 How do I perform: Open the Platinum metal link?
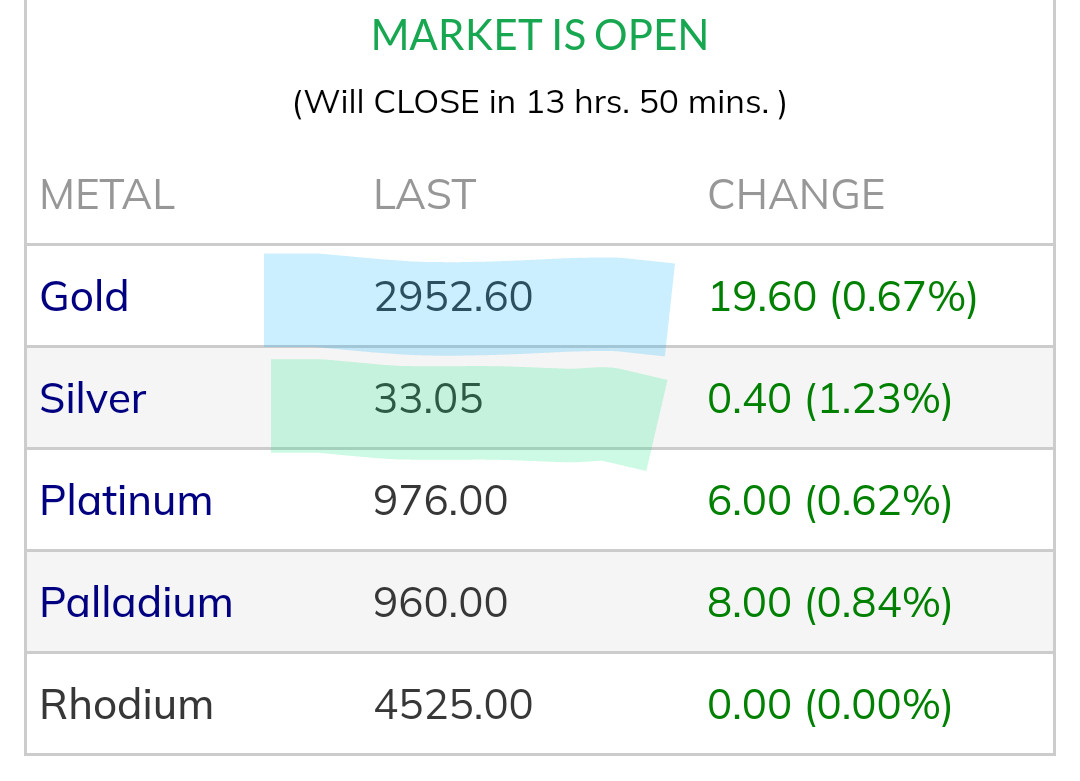click(x=126, y=501)
